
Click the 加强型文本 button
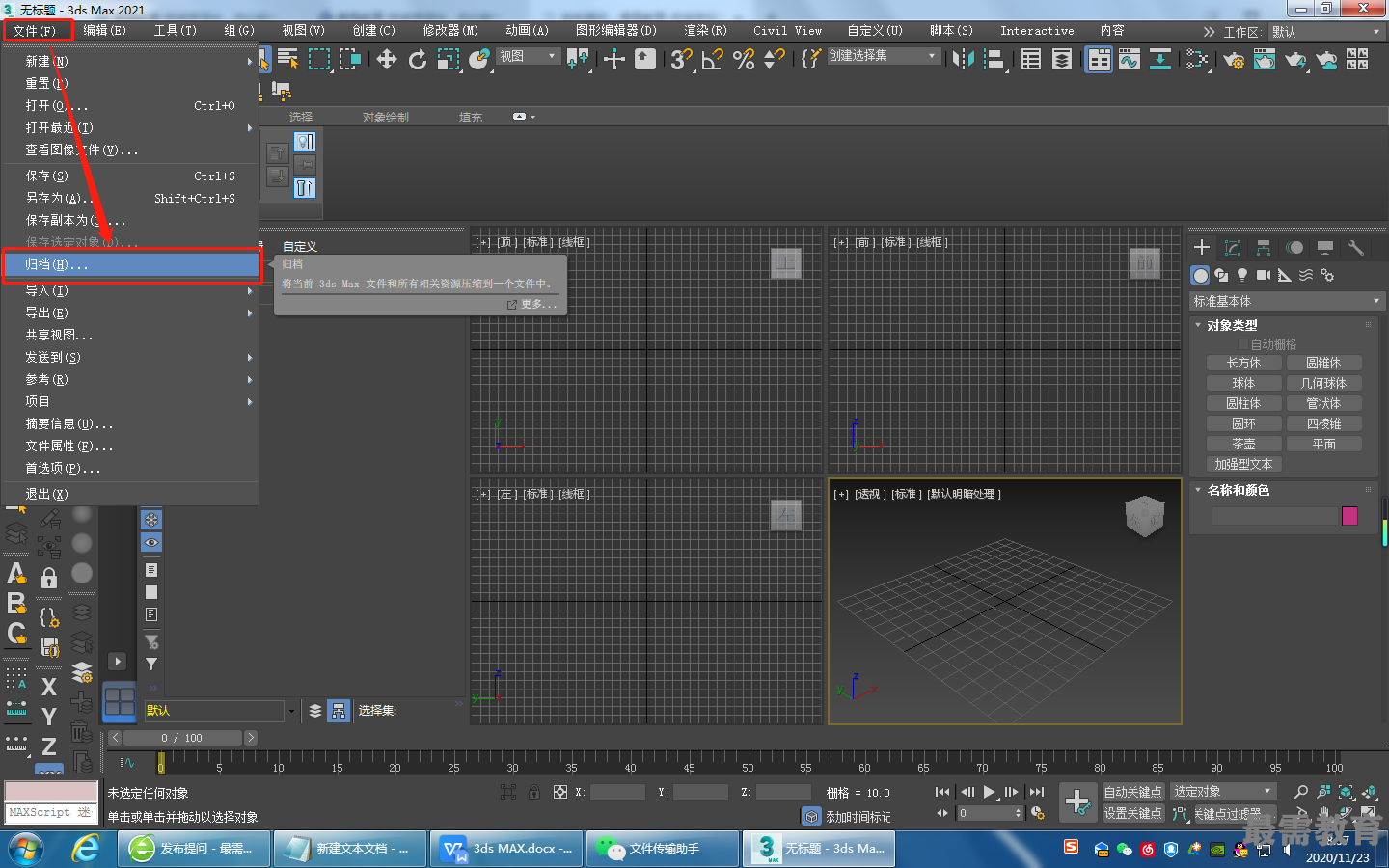1243,464
